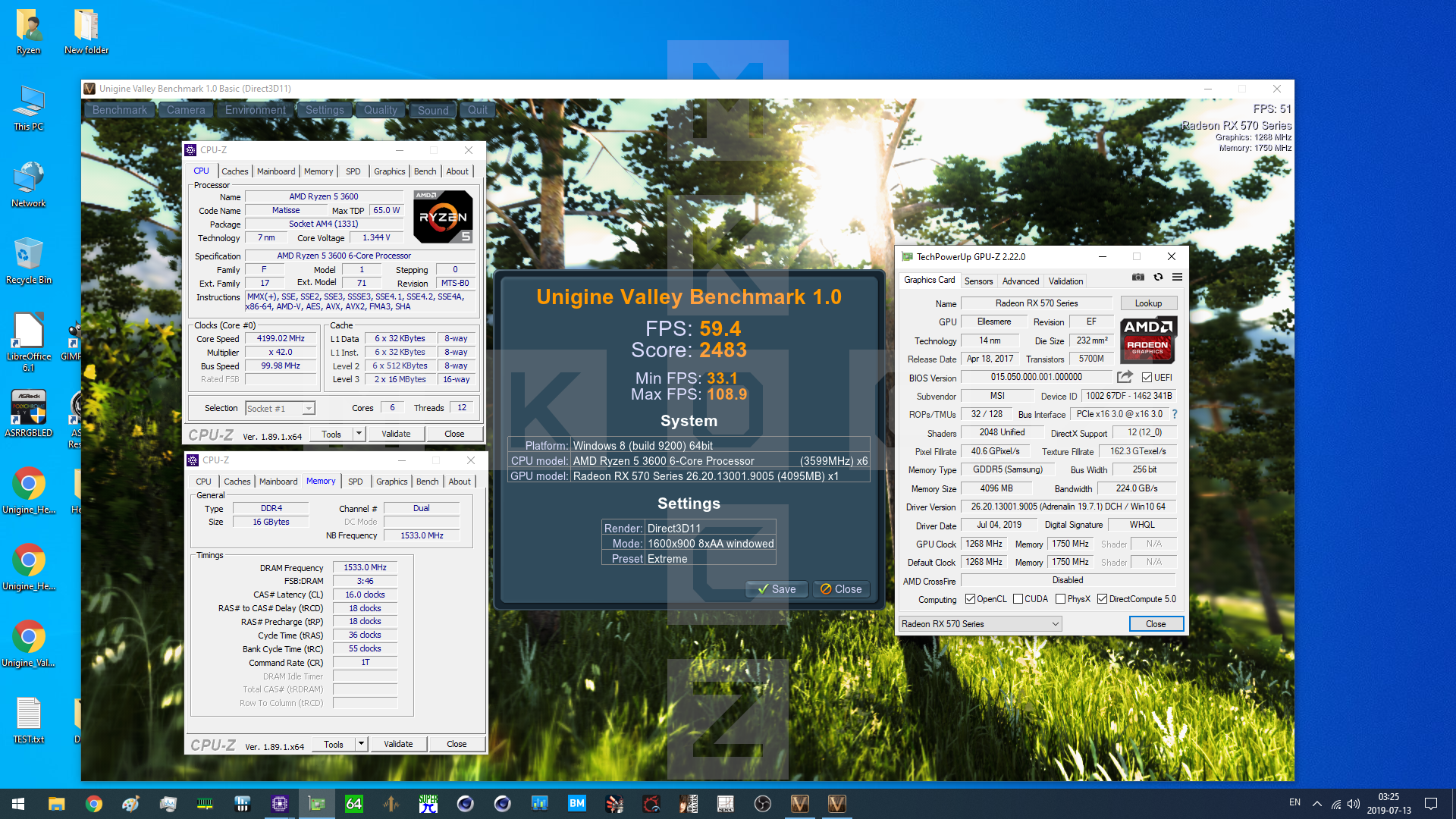
Task: Select the ASRRGBLED desktop icon
Action: (29, 414)
